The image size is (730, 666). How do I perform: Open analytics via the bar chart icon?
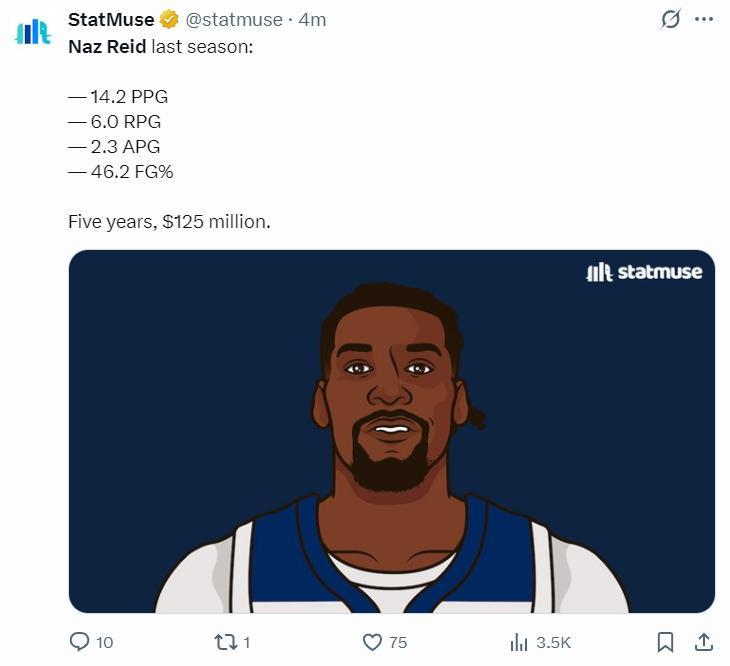[519, 641]
